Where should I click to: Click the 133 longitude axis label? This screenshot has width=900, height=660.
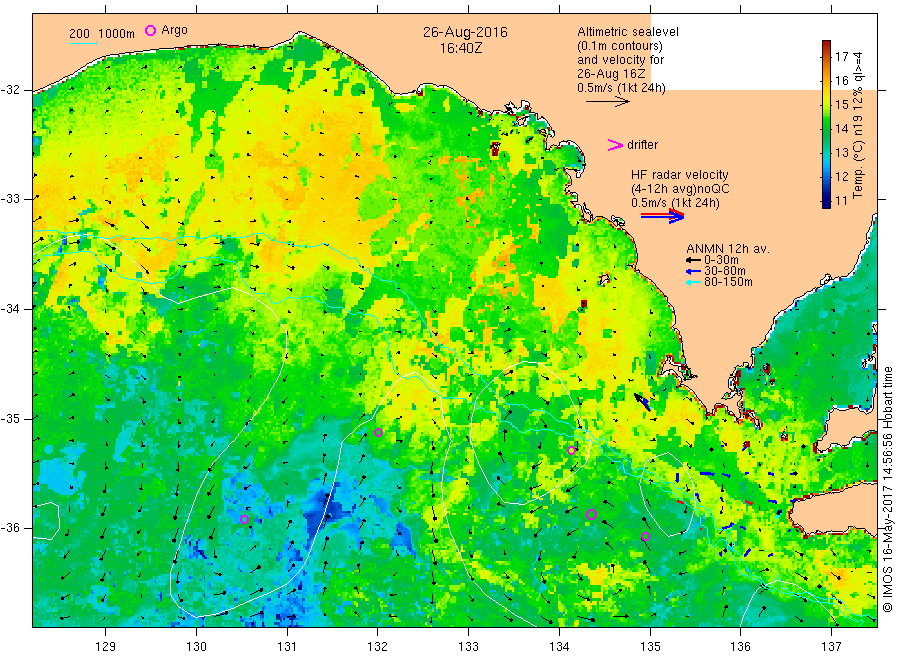pos(468,647)
